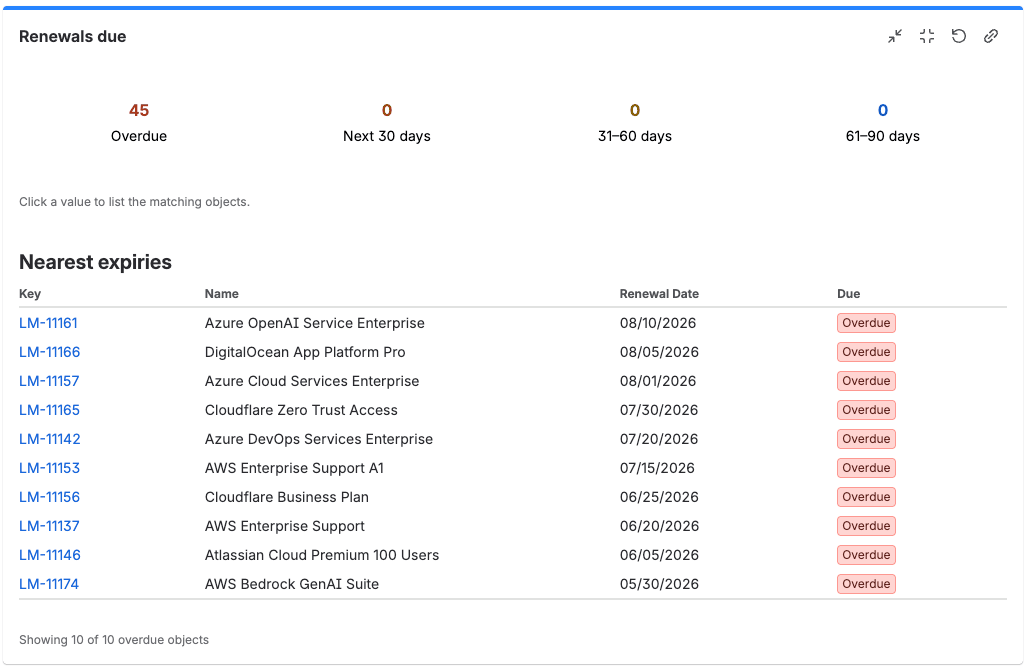Select the renewal date 08/05/2026

pos(659,352)
